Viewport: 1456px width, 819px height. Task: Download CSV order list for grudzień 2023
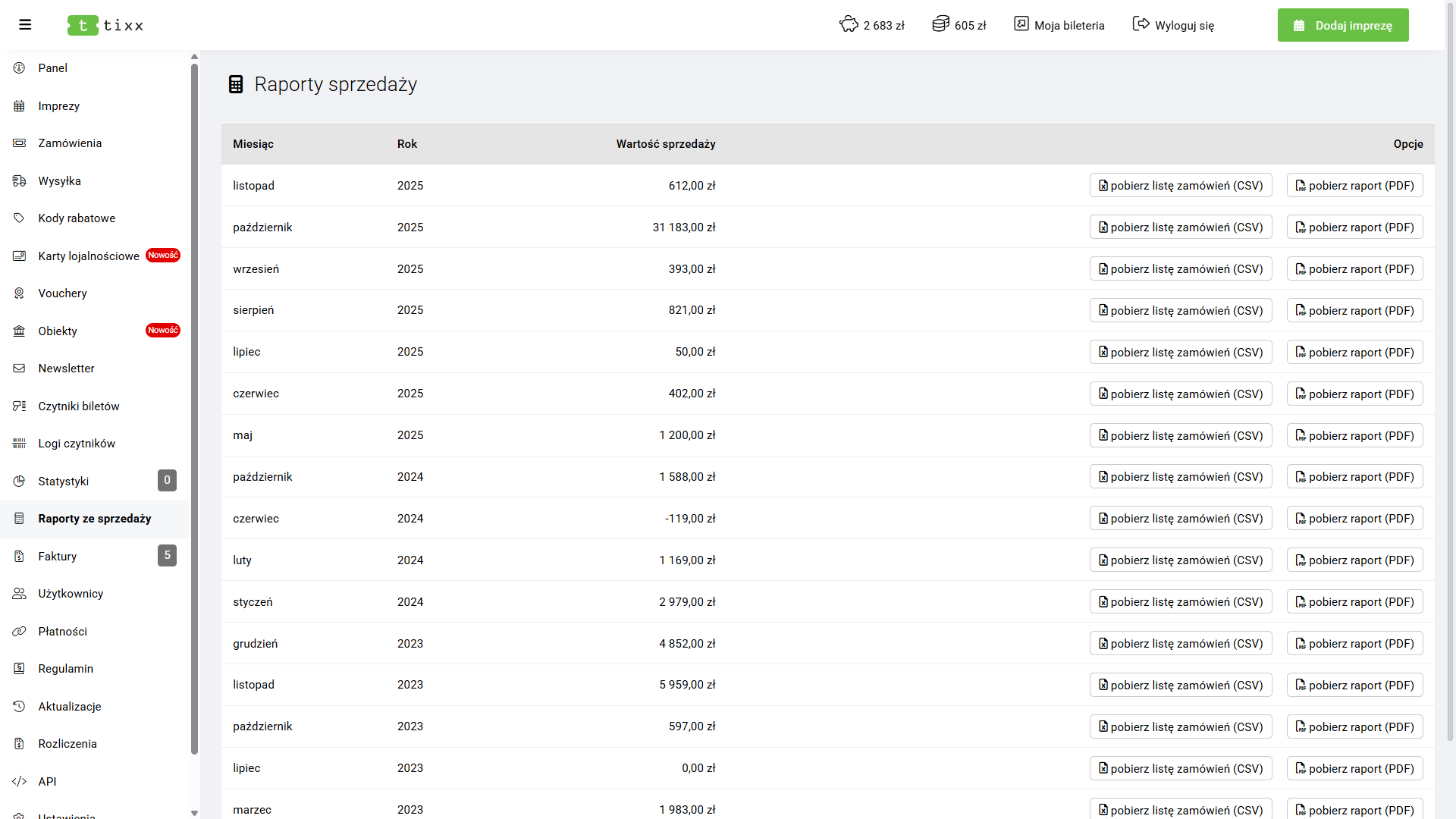1180,644
